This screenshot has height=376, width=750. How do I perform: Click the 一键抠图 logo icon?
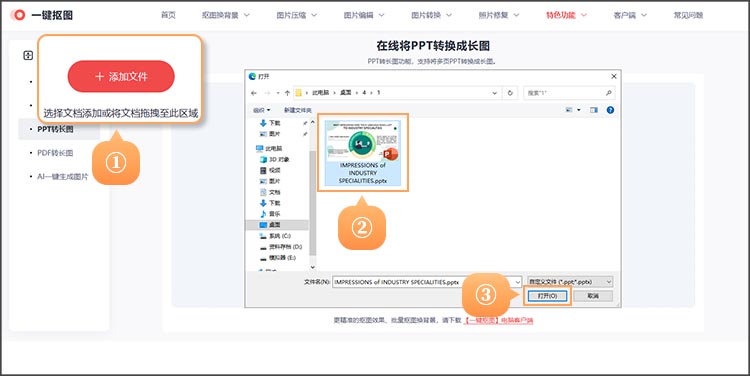(x=18, y=15)
